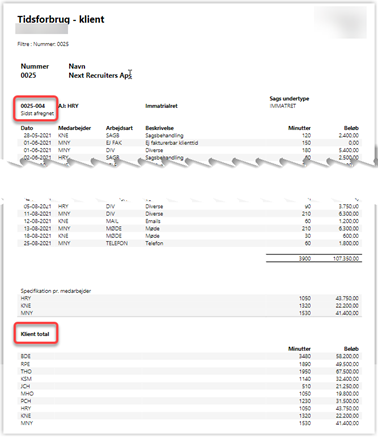
Task: Click amount '1.800,00' in the Telefon row
Action: tap(349, 243)
